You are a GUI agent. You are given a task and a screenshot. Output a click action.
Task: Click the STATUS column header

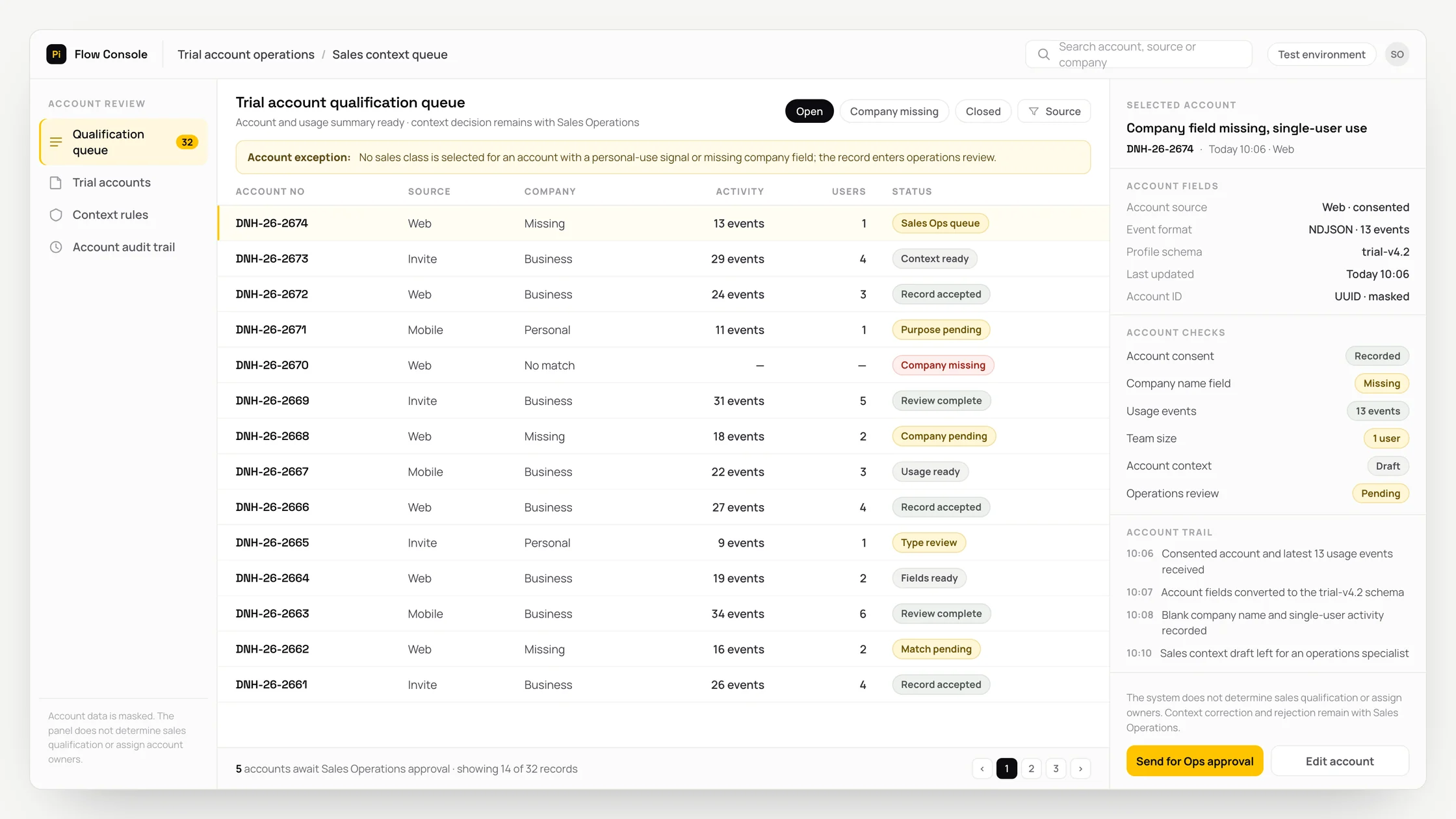click(x=912, y=192)
